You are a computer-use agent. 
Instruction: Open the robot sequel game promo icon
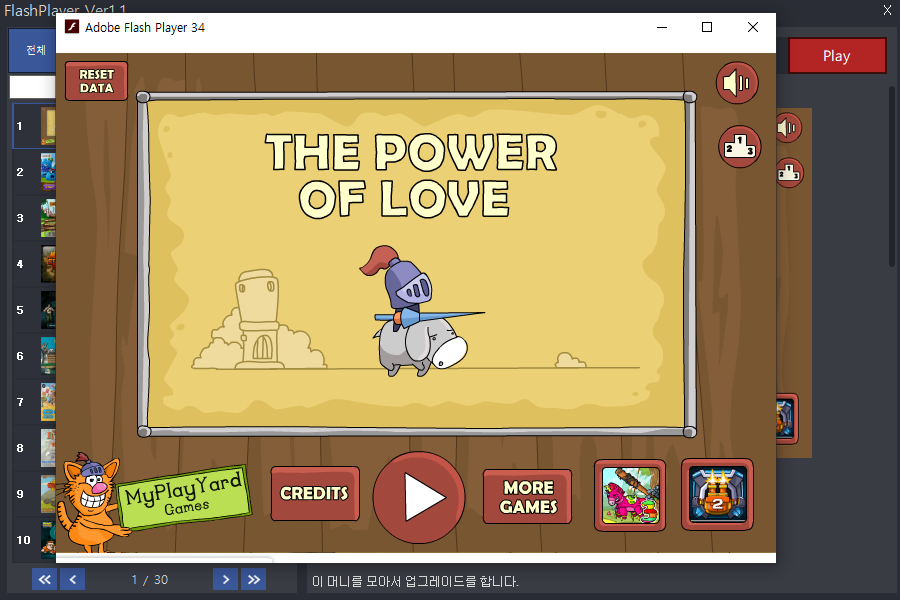[x=717, y=494]
